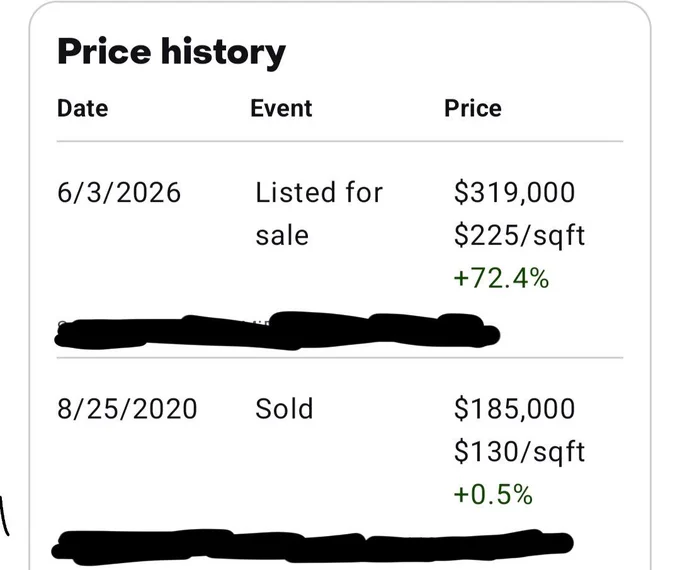
Task: Click the Price history heading
Action: click(x=171, y=52)
